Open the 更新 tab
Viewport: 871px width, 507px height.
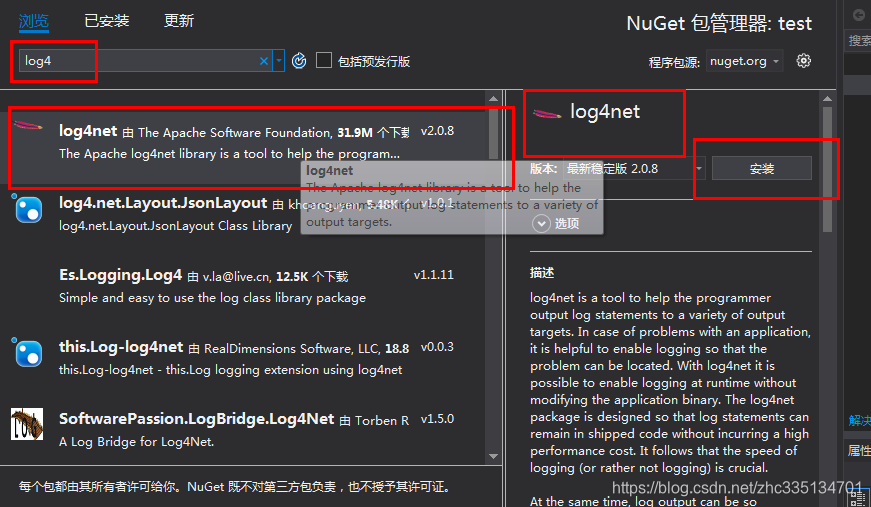pos(179,21)
